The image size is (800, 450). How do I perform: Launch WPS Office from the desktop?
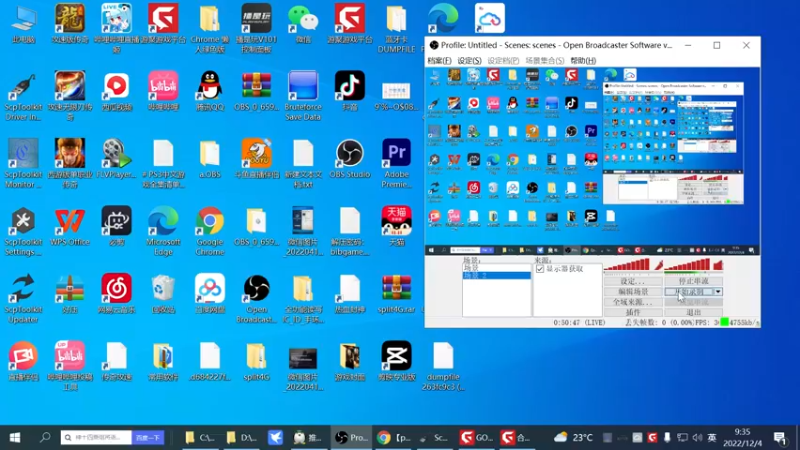tap(70, 226)
